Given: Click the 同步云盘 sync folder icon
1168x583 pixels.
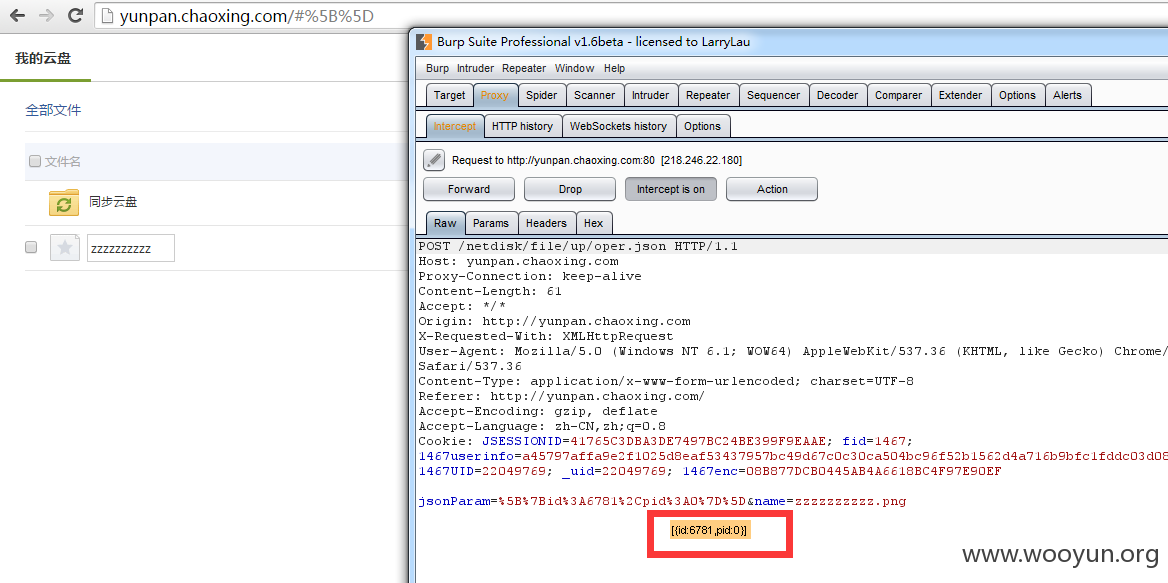Looking at the screenshot, I should click(x=64, y=202).
